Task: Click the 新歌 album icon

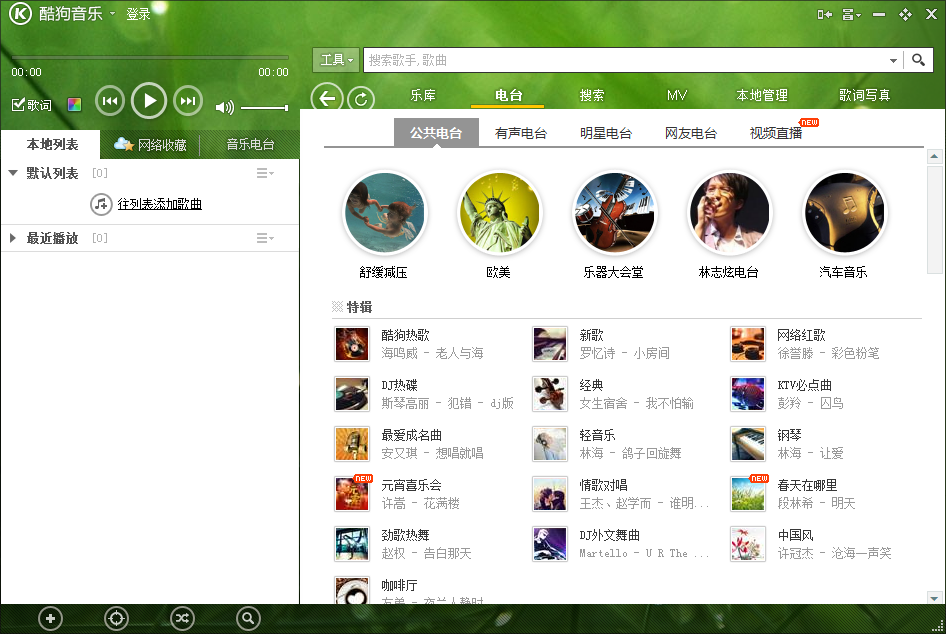Action: (x=550, y=344)
